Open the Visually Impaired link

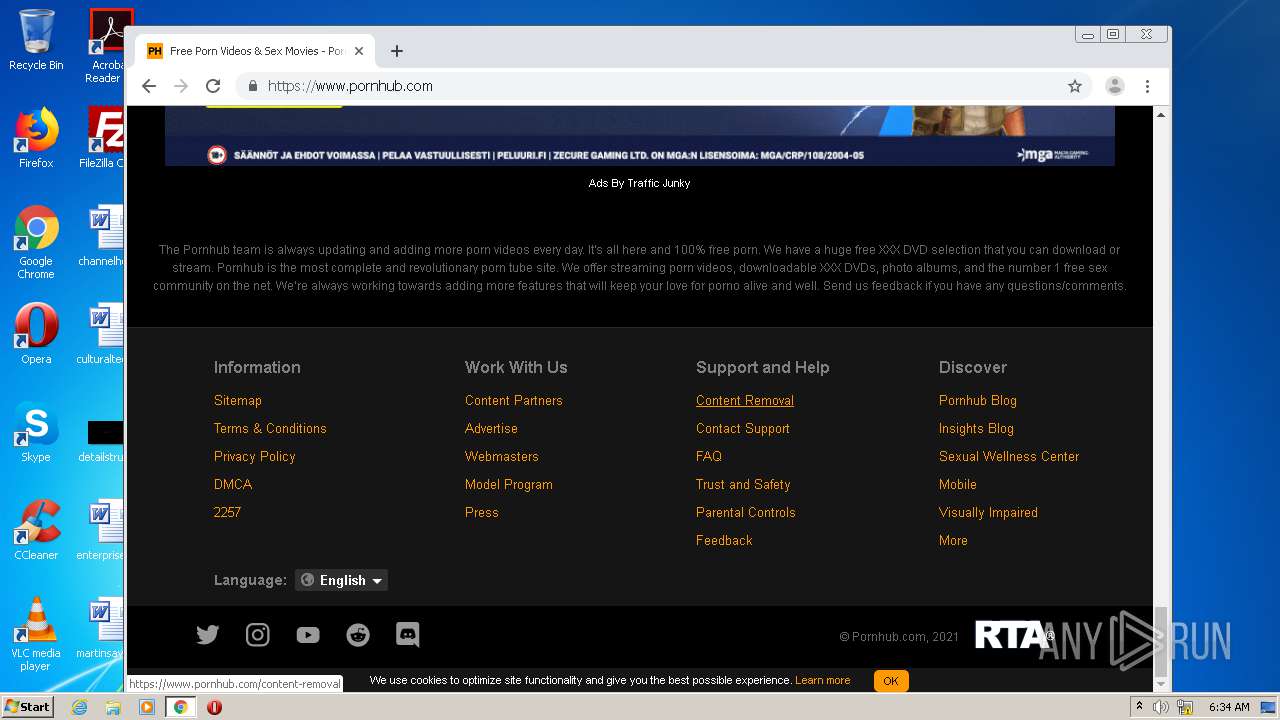(988, 512)
